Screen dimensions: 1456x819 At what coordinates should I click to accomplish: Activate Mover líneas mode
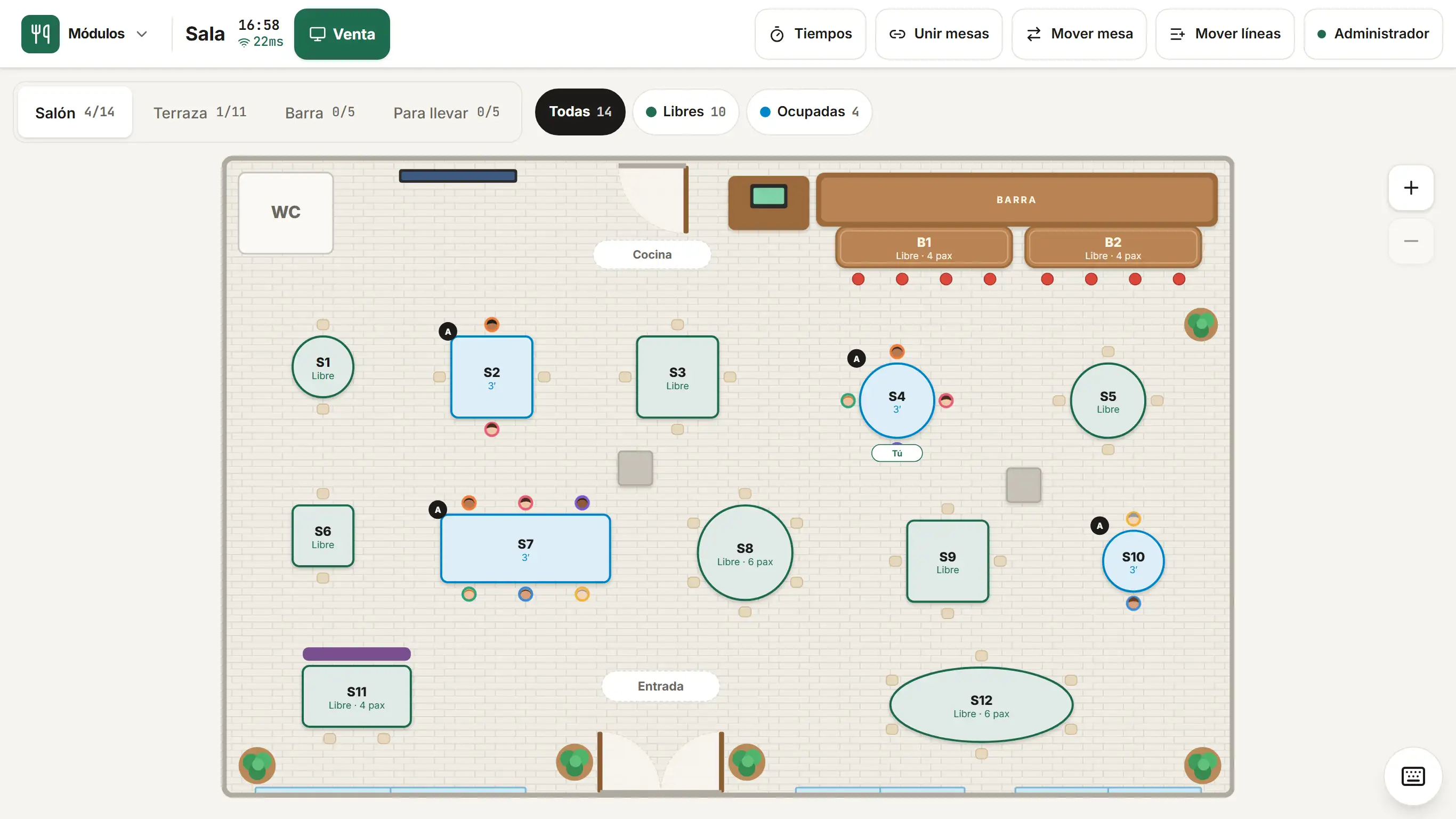click(1225, 34)
